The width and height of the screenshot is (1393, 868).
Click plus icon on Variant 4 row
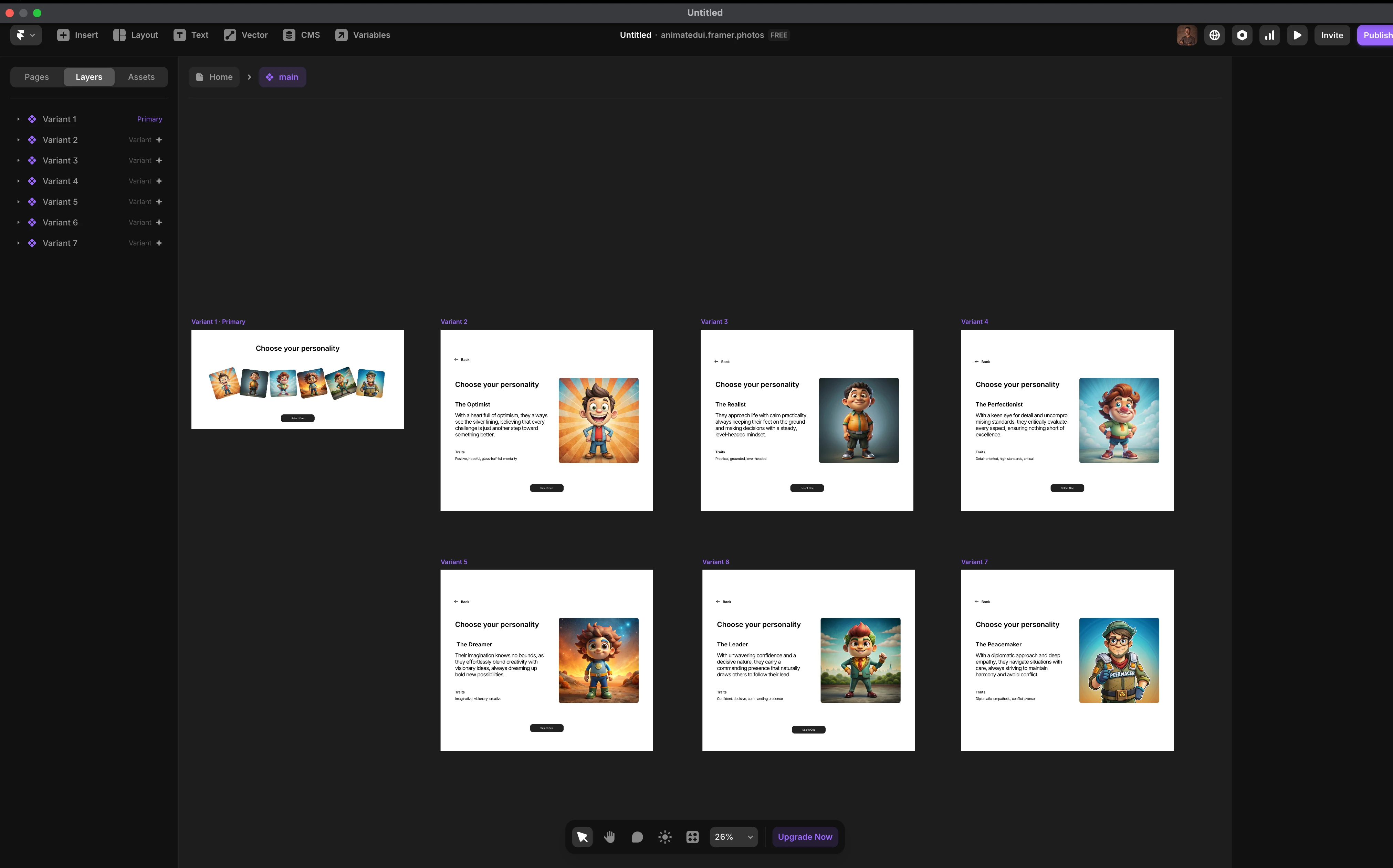(159, 181)
